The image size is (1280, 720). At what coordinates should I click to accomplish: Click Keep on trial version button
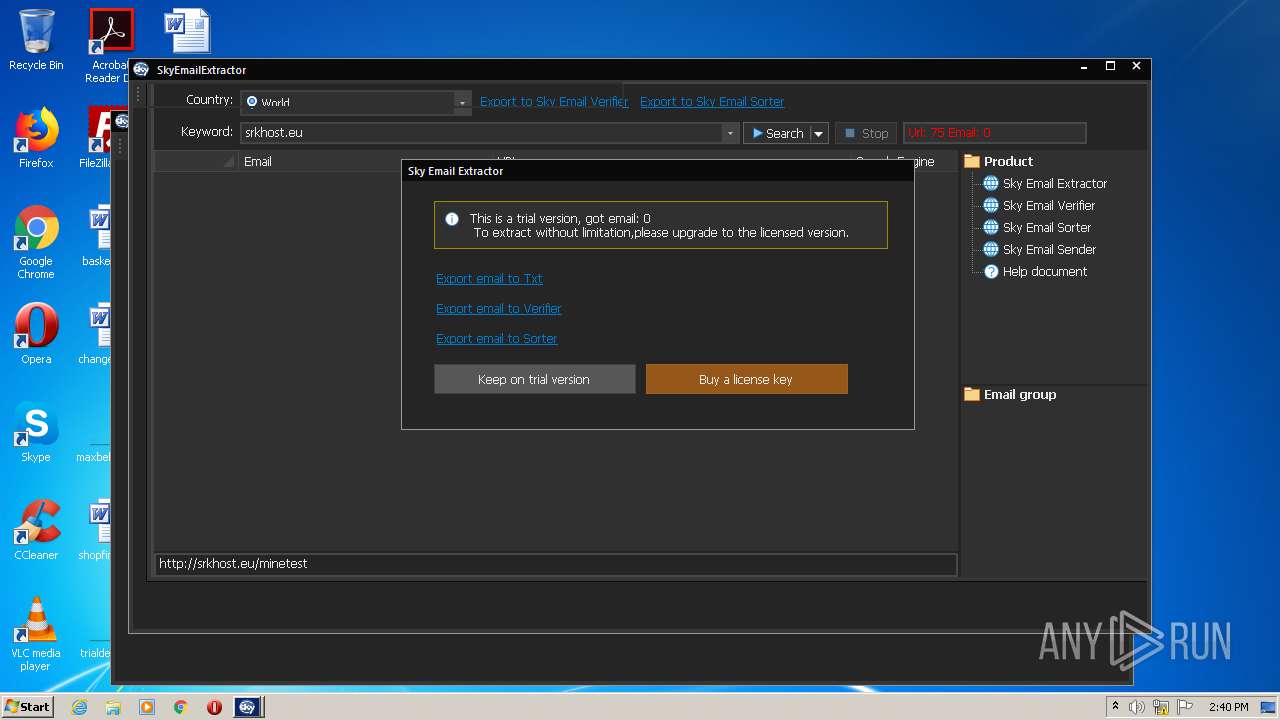coord(534,379)
